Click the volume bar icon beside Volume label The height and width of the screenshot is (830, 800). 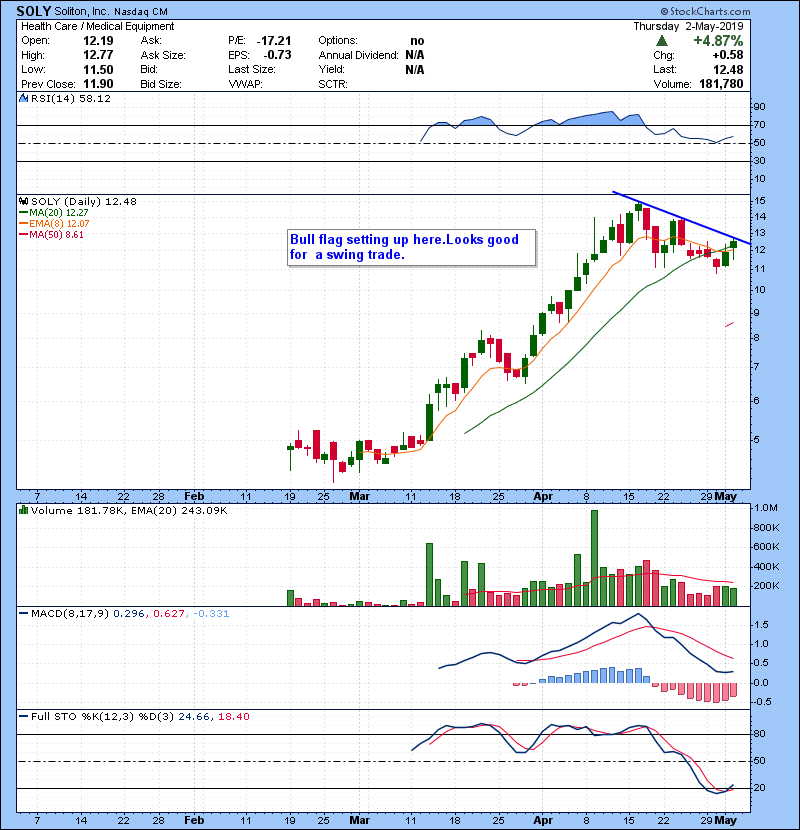(x=23, y=510)
